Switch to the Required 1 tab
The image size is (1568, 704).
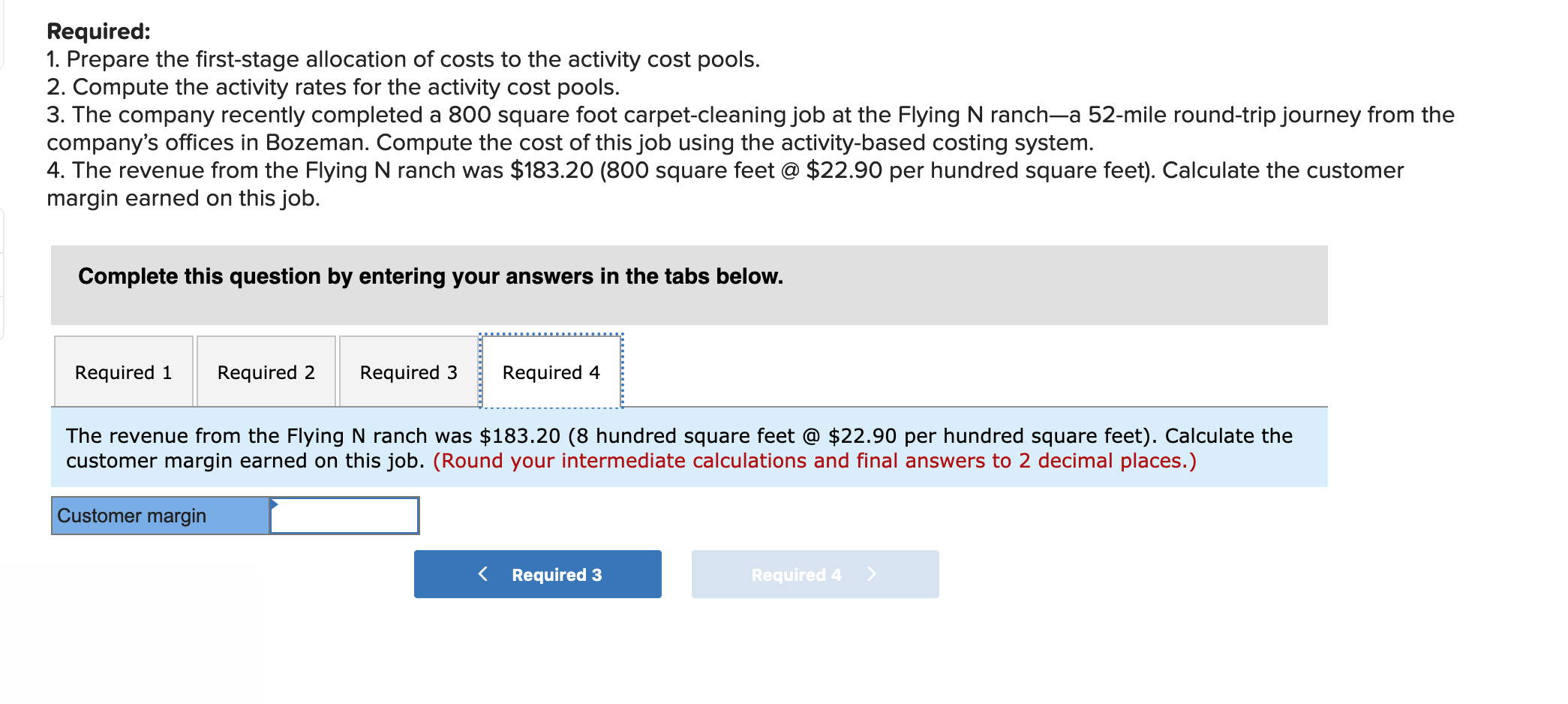tap(123, 372)
